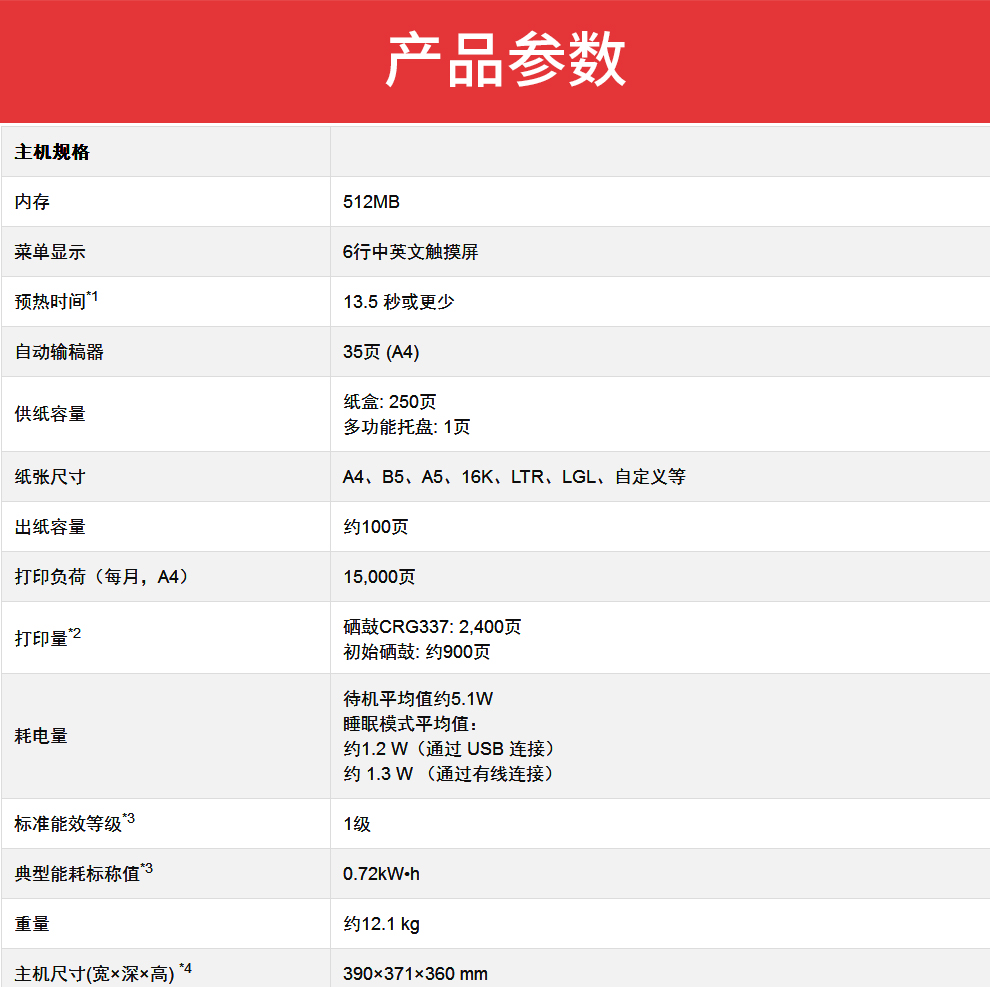Viewport: 990px width, 987px height.
Task: Click the 纸盒: 250页 text
Action: click(389, 401)
